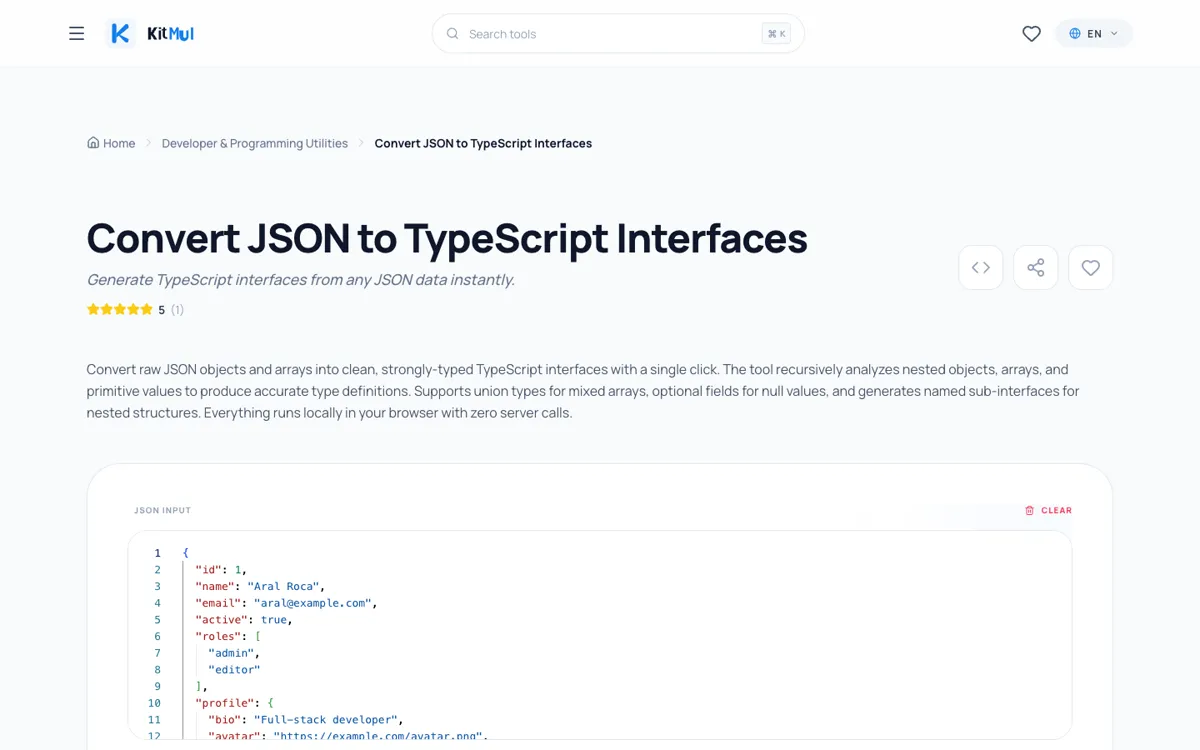Viewport: 1200px width, 750px height.
Task: Favorite this tool with the heart outline
Action: pos(1090,267)
